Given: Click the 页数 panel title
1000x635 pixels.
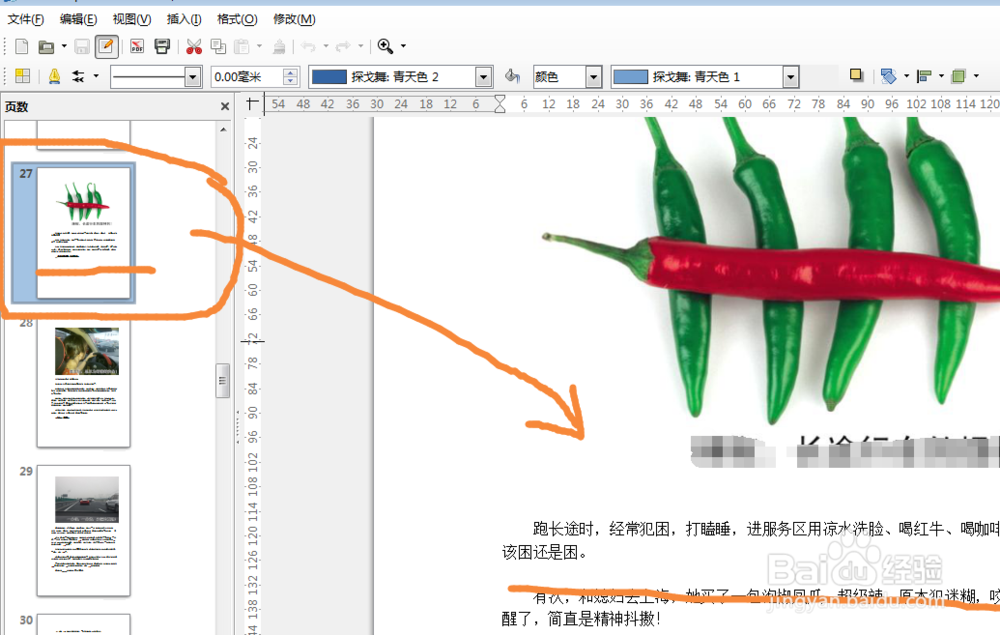Looking at the screenshot, I should [x=17, y=106].
